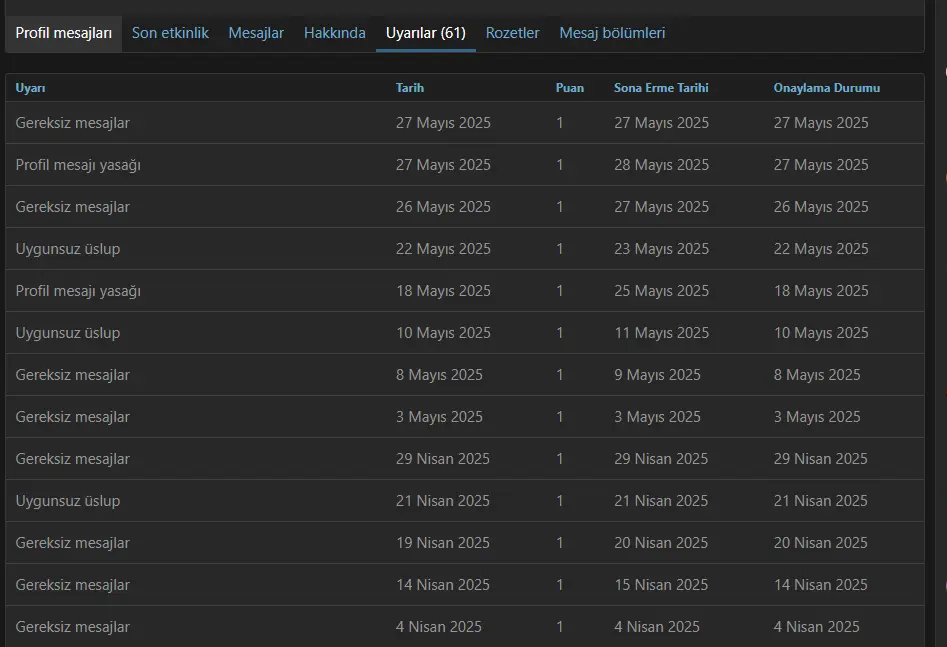Click the Puan column header

pos(570,88)
